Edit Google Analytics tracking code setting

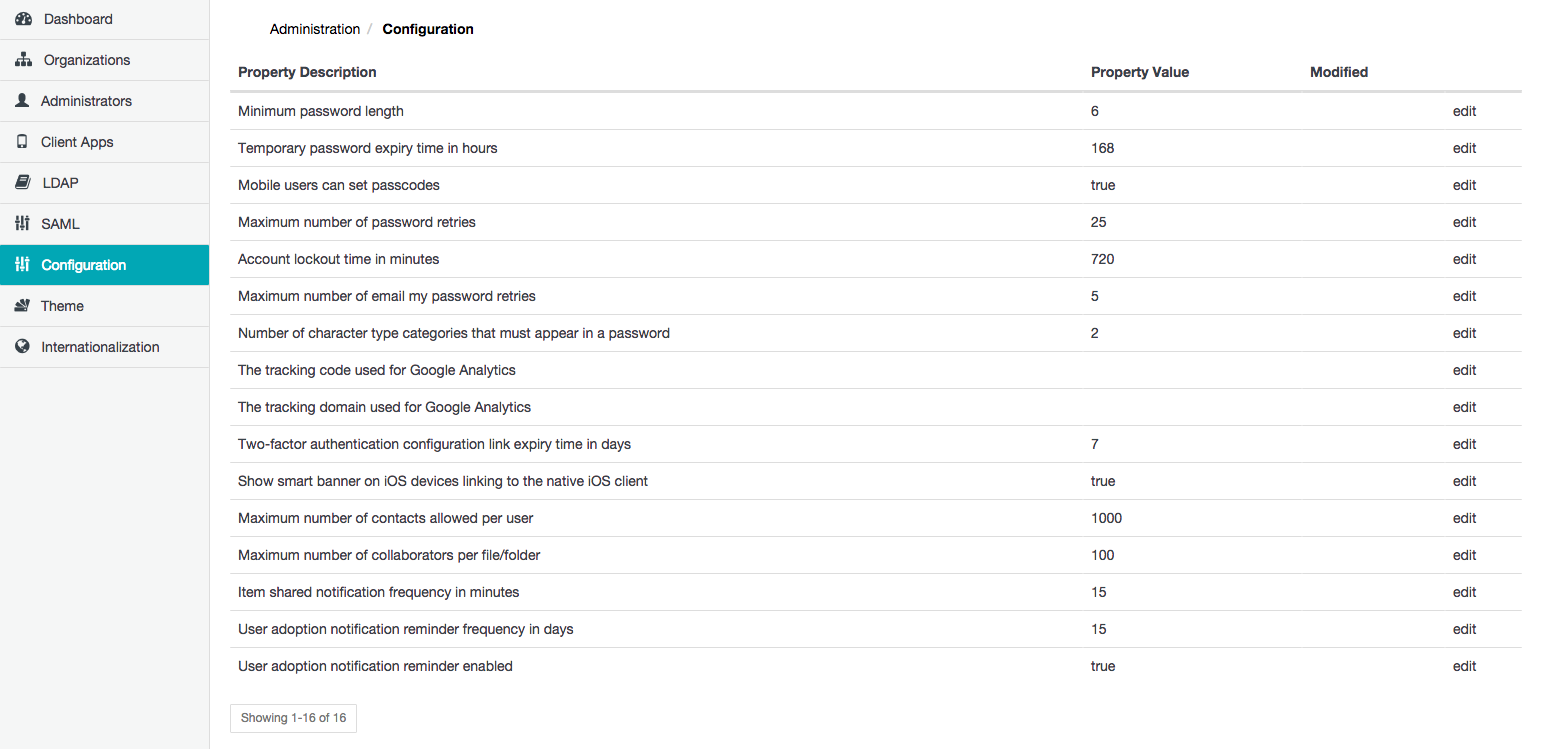(x=1464, y=370)
